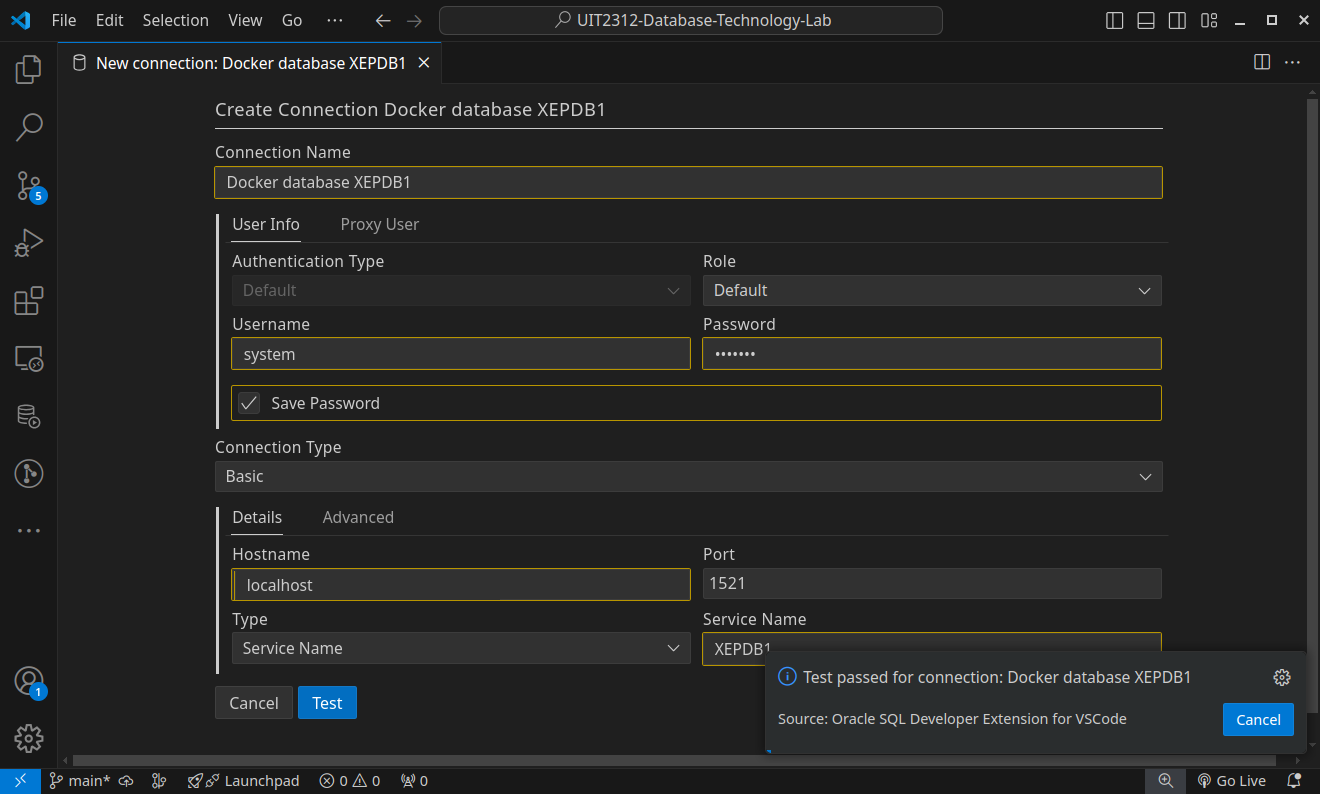The image size is (1320, 794).
Task: Switch to the Proxy User tab
Action: tap(379, 224)
